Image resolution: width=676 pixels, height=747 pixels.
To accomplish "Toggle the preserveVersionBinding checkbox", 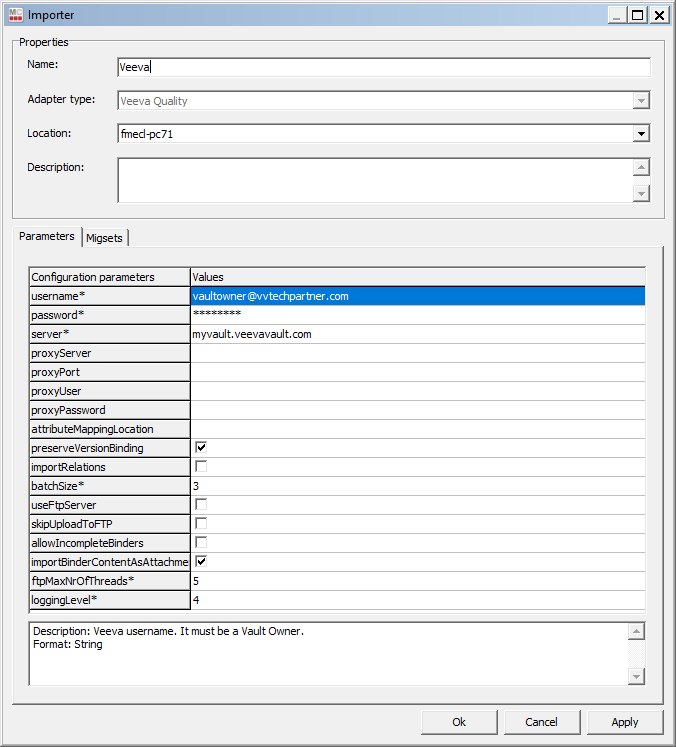I will point(201,448).
